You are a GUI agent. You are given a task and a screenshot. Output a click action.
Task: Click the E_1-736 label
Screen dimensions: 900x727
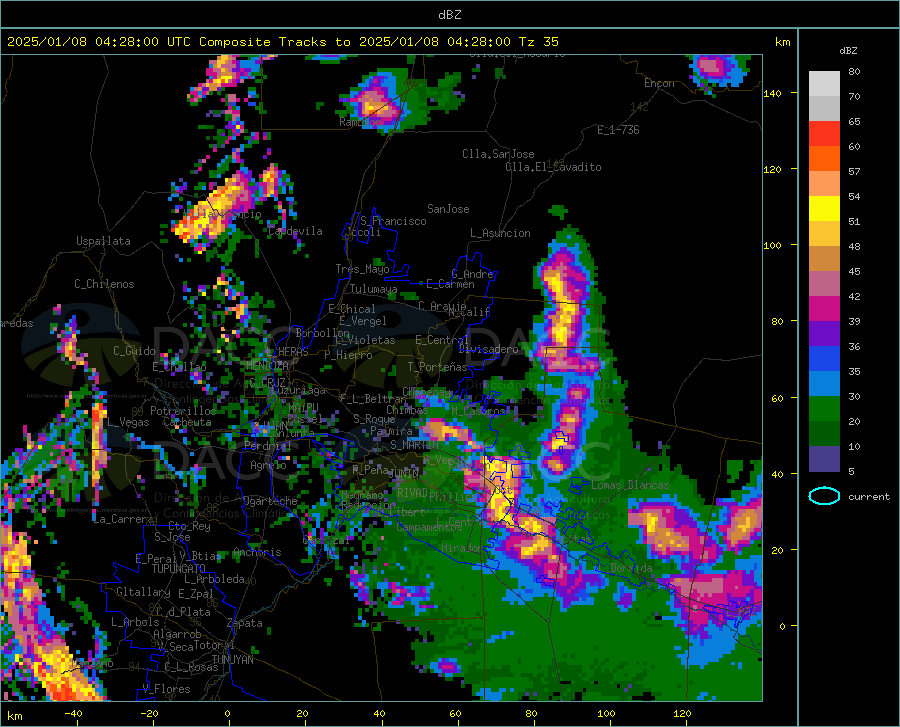tap(618, 130)
